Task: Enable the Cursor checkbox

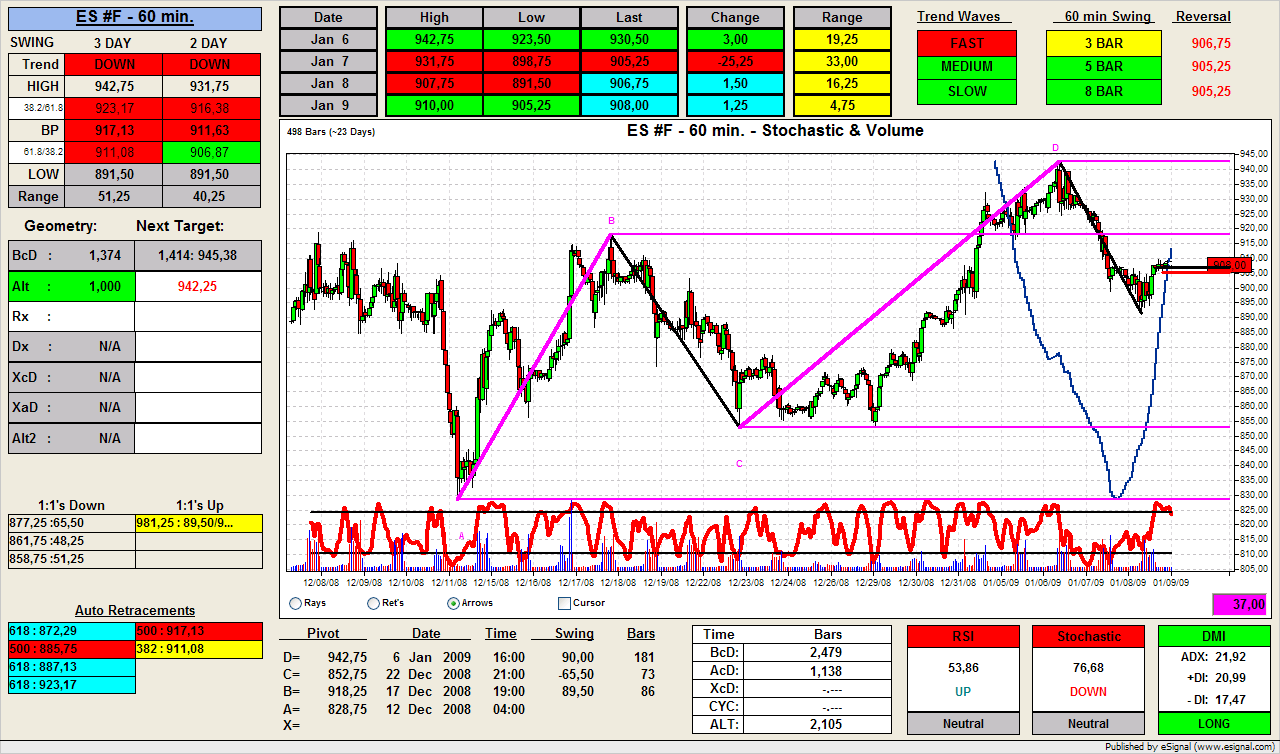Action: click(564, 603)
